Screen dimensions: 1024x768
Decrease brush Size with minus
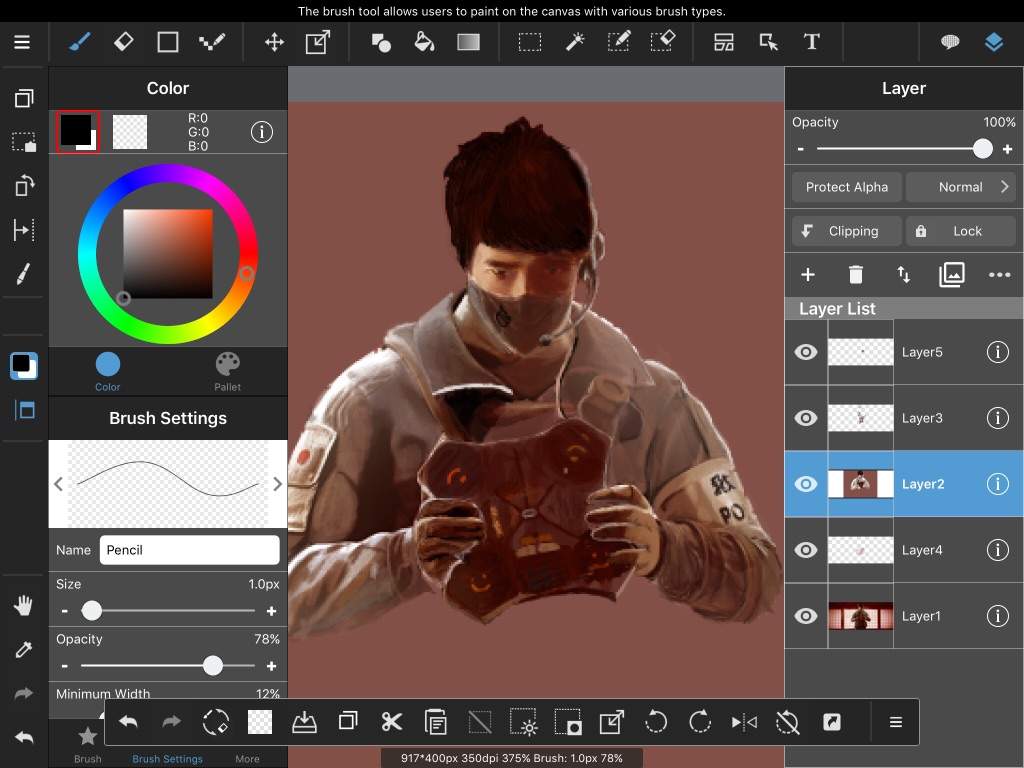(65, 611)
